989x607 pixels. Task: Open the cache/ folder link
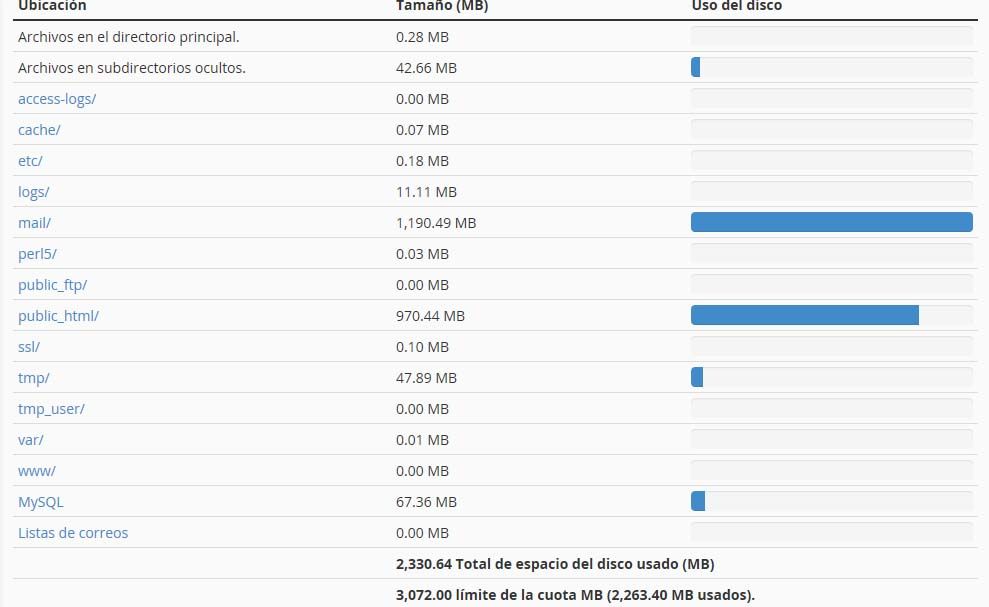click(39, 130)
